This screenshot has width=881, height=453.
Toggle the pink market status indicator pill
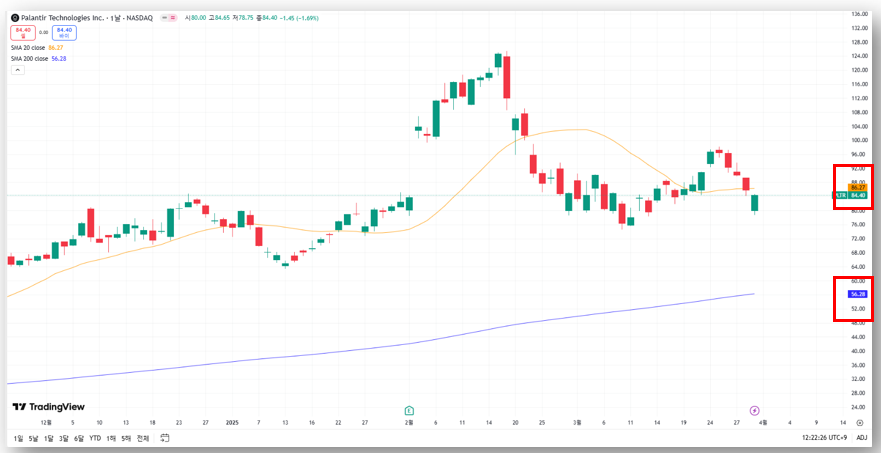[x=169, y=18]
